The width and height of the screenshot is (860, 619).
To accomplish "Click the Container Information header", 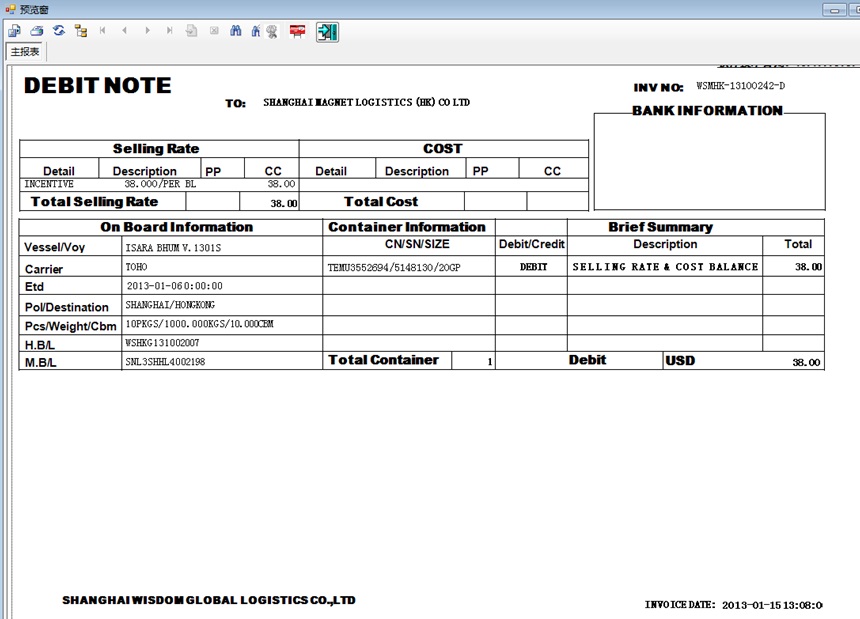I will tap(407, 227).
